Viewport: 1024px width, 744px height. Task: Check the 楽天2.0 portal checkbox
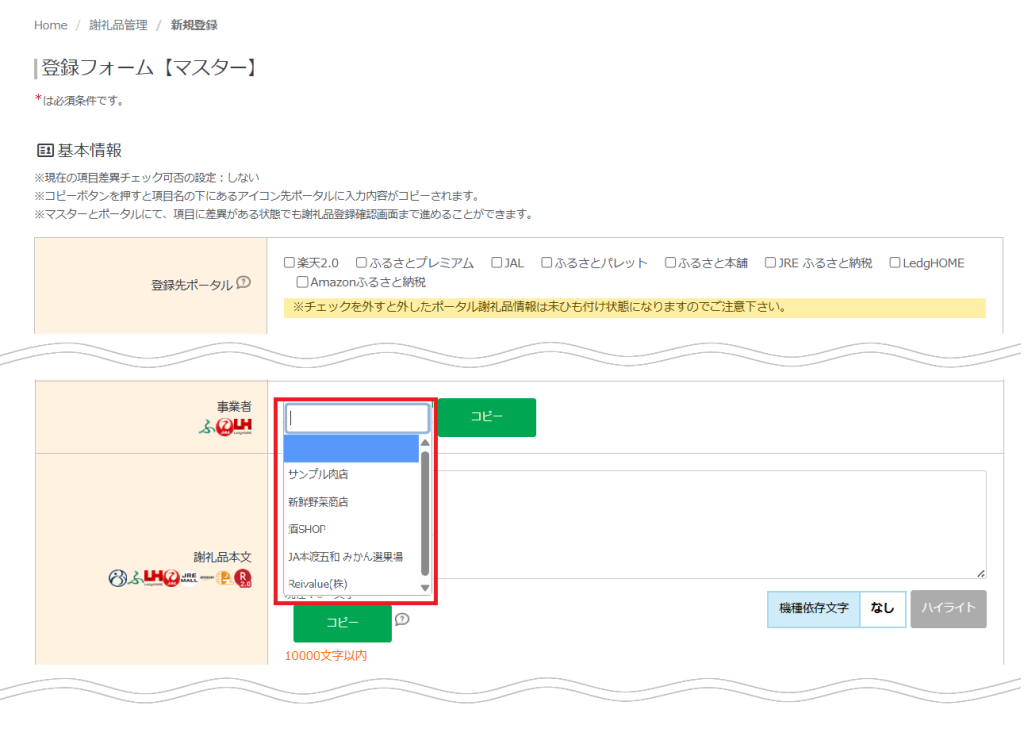(289, 263)
